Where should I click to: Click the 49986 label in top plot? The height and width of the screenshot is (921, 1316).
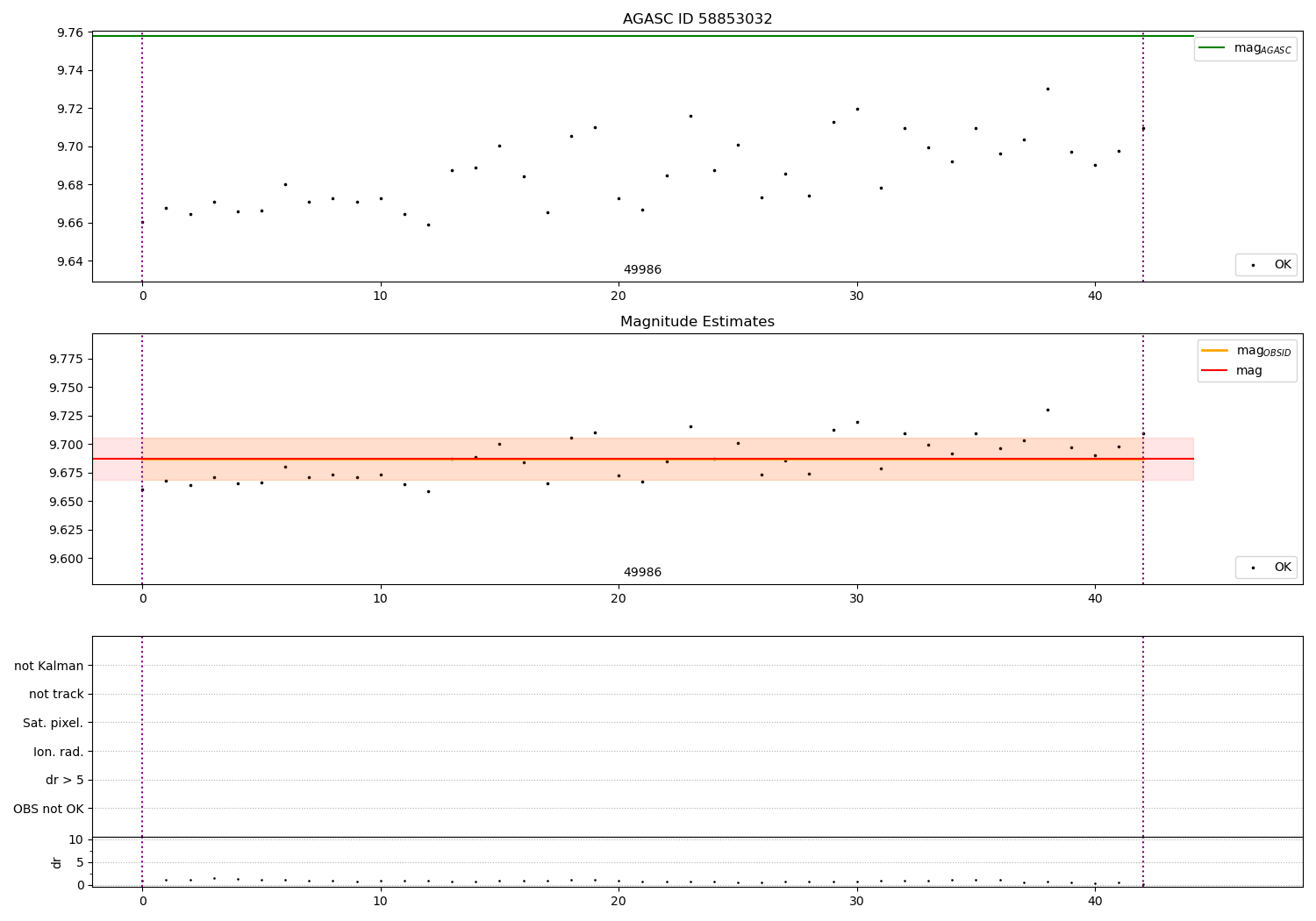tap(642, 270)
